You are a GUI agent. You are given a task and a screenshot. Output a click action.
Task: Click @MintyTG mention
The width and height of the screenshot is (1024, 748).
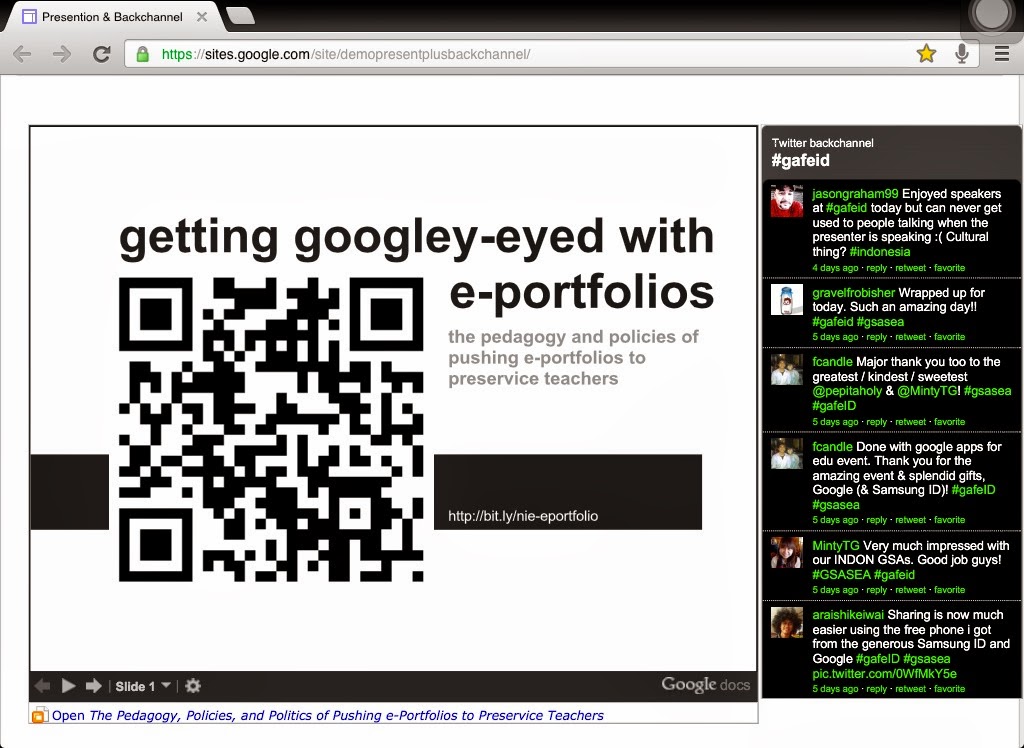pyautogui.click(x=927, y=391)
